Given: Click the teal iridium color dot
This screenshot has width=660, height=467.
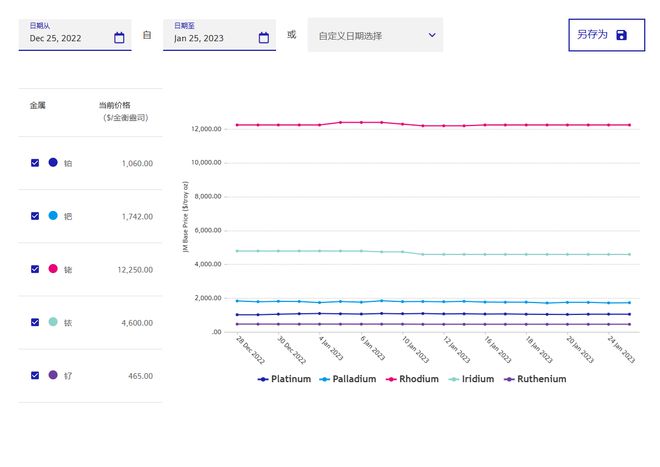Looking at the screenshot, I should (53, 322).
